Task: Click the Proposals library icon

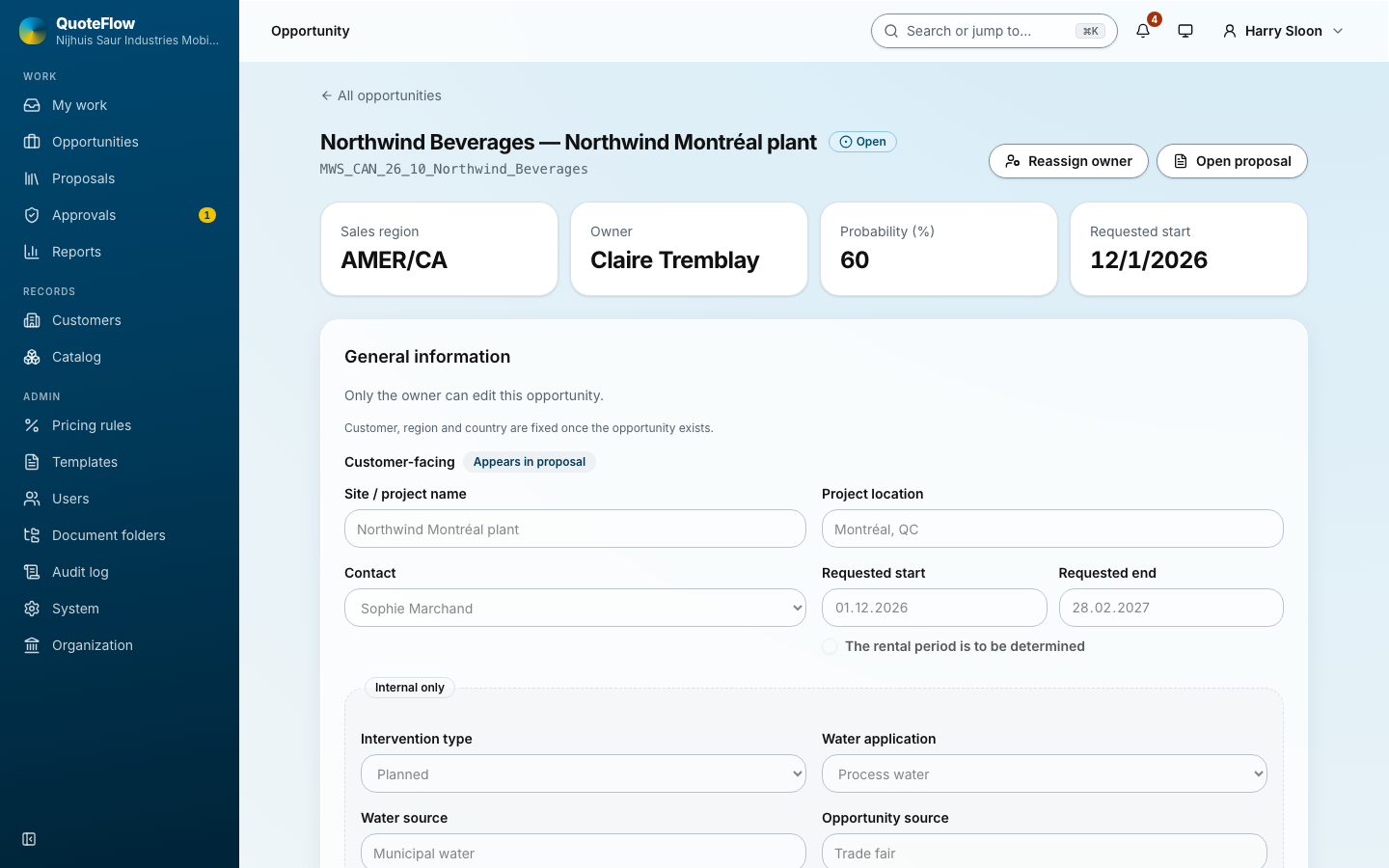Action: pos(32,178)
